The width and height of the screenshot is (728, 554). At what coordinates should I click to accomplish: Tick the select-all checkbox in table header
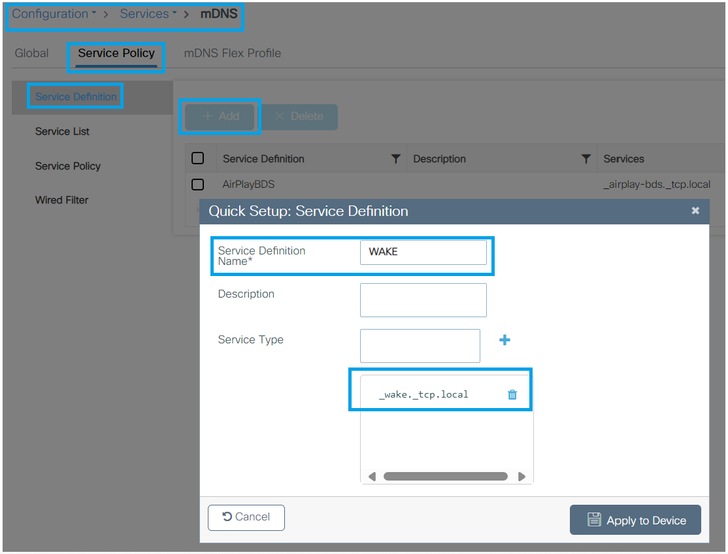[198, 158]
